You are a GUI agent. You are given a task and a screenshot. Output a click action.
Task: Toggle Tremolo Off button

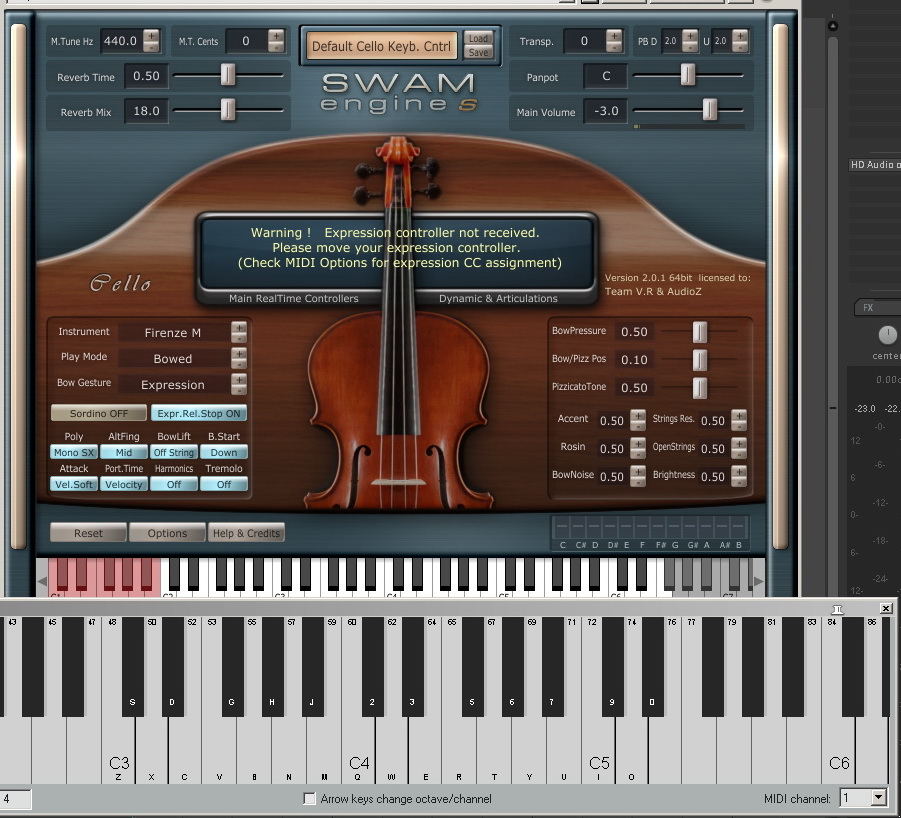coord(224,484)
